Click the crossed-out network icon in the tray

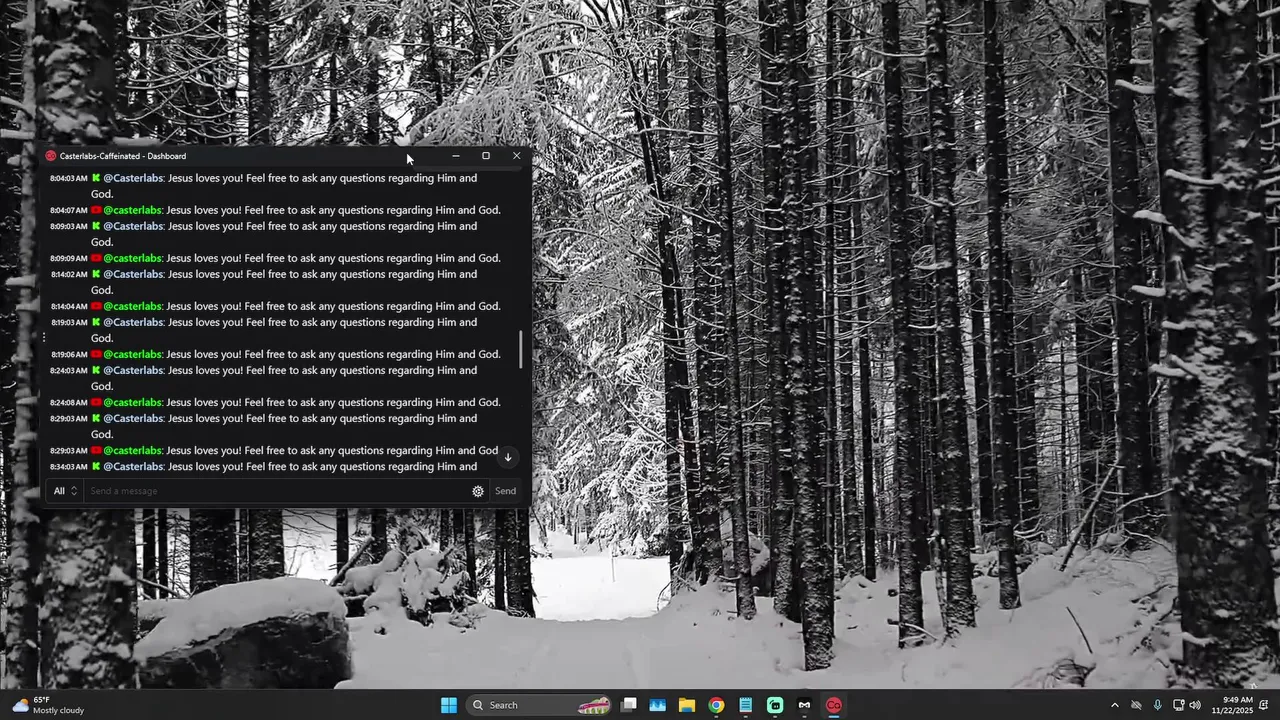tap(1136, 705)
